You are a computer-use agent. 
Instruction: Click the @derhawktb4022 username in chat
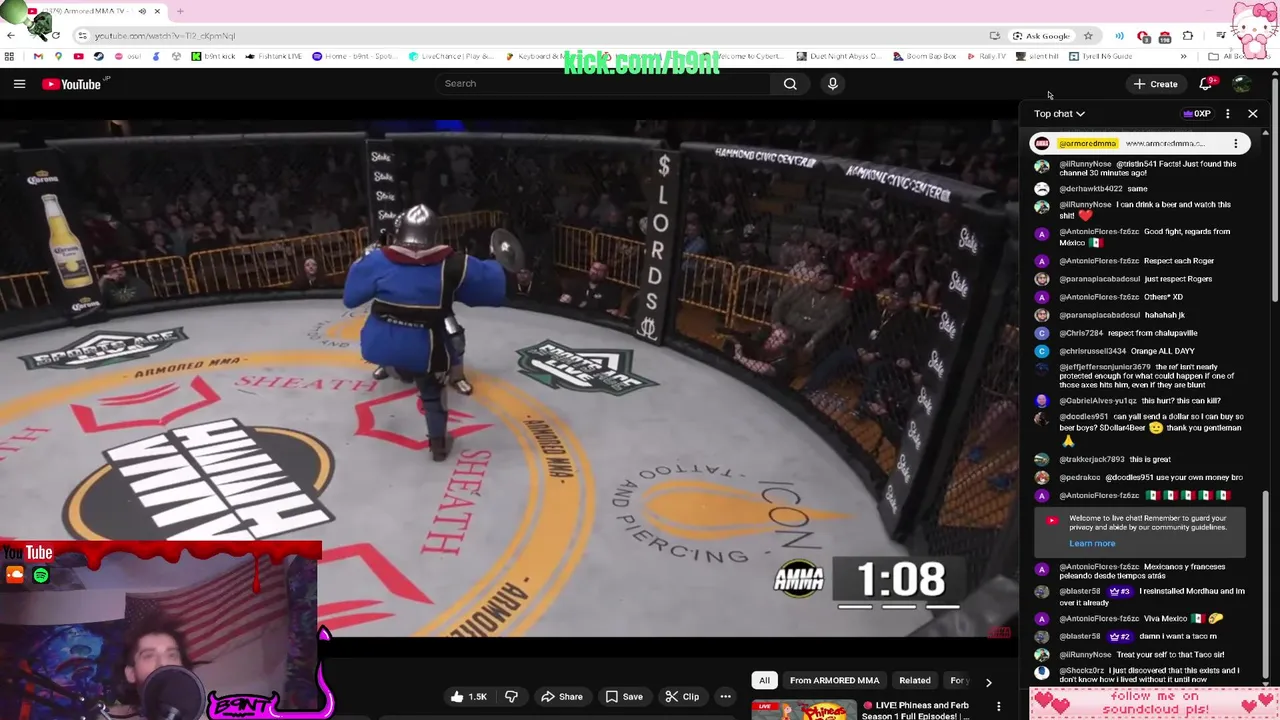(1091, 189)
